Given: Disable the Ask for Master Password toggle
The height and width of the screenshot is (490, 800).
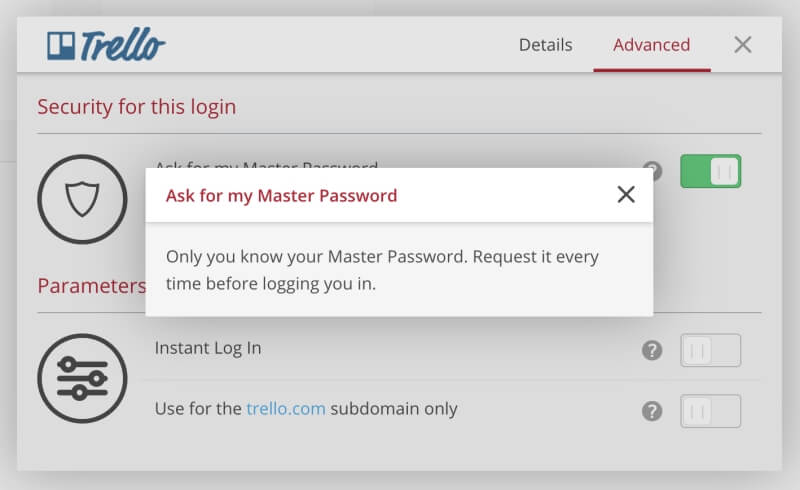Looking at the screenshot, I should (710, 171).
